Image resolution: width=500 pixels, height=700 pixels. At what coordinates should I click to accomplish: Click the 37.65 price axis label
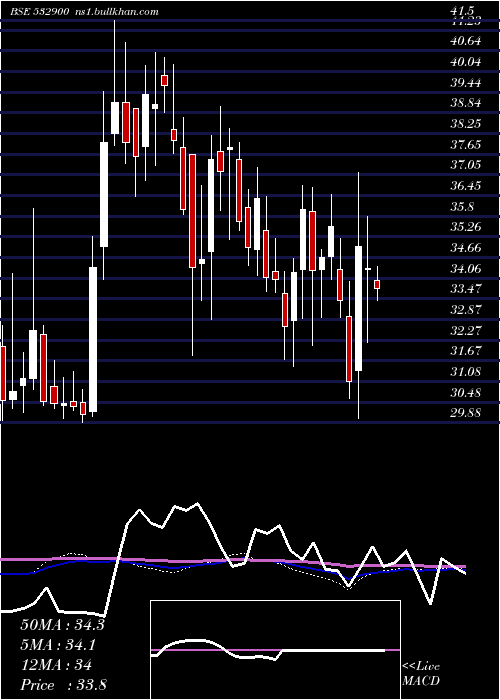(x=466, y=145)
